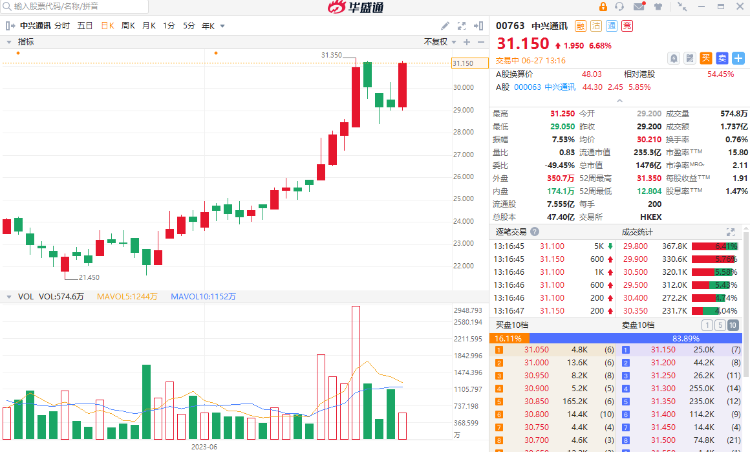750x452 pixels.
Task: Open the 不复权 adjustment dropdown
Action: (438, 42)
